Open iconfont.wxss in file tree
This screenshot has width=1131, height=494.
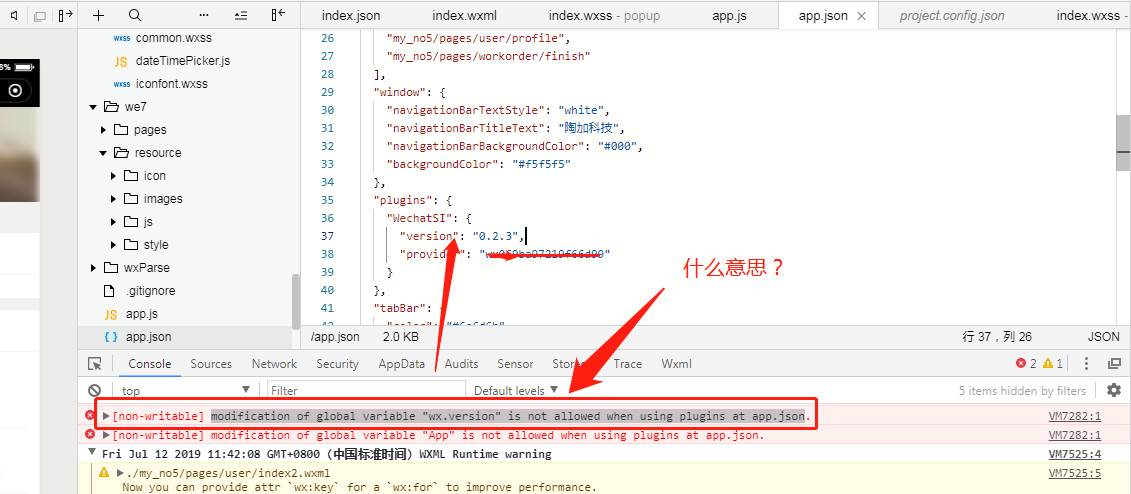172,84
